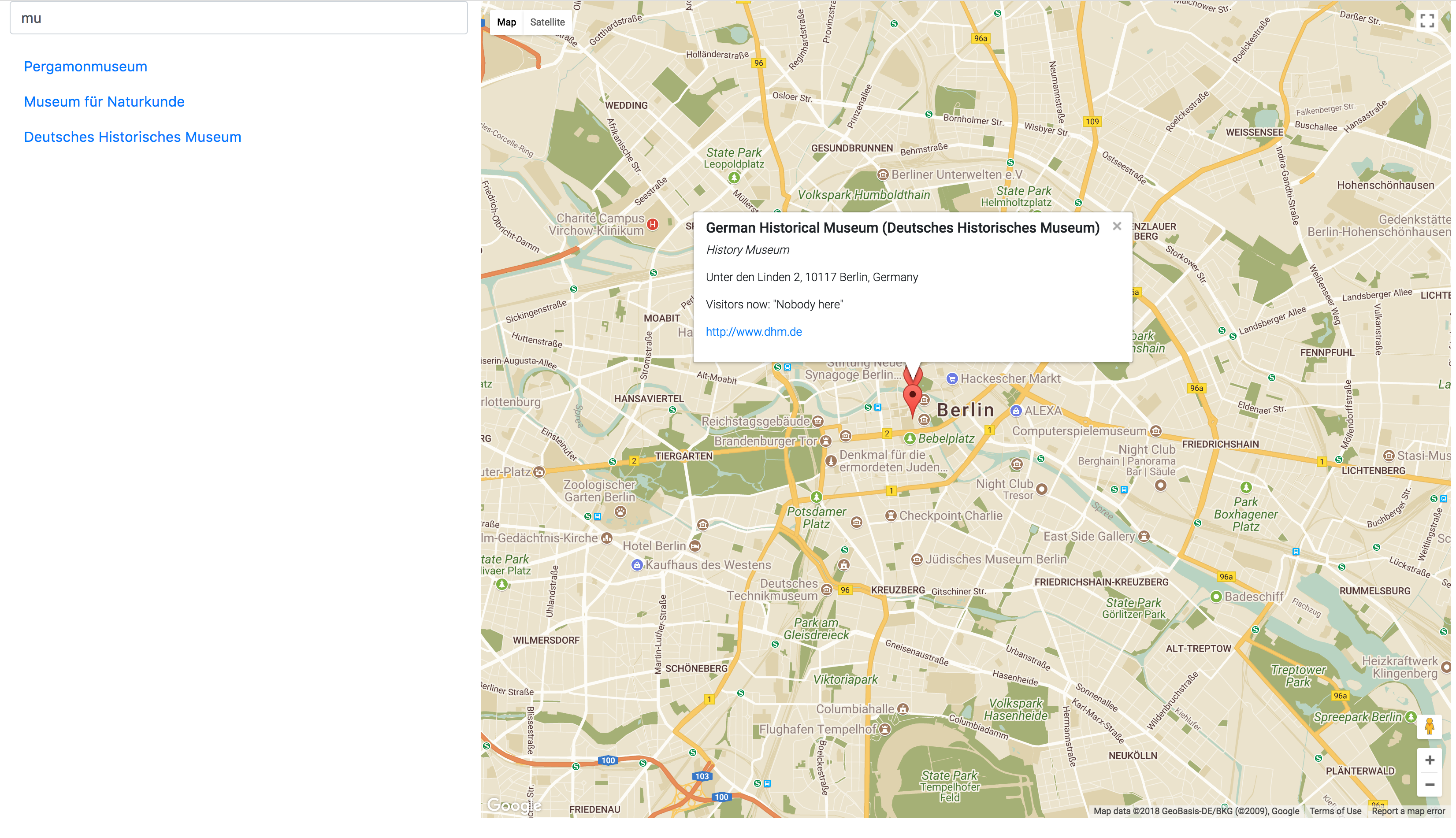Switch to Satellite view

point(547,22)
